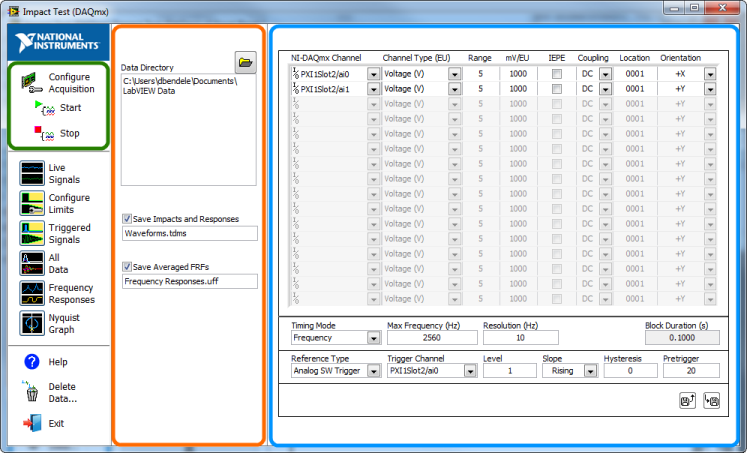
Task: Click the Exit label
Action: 56,423
